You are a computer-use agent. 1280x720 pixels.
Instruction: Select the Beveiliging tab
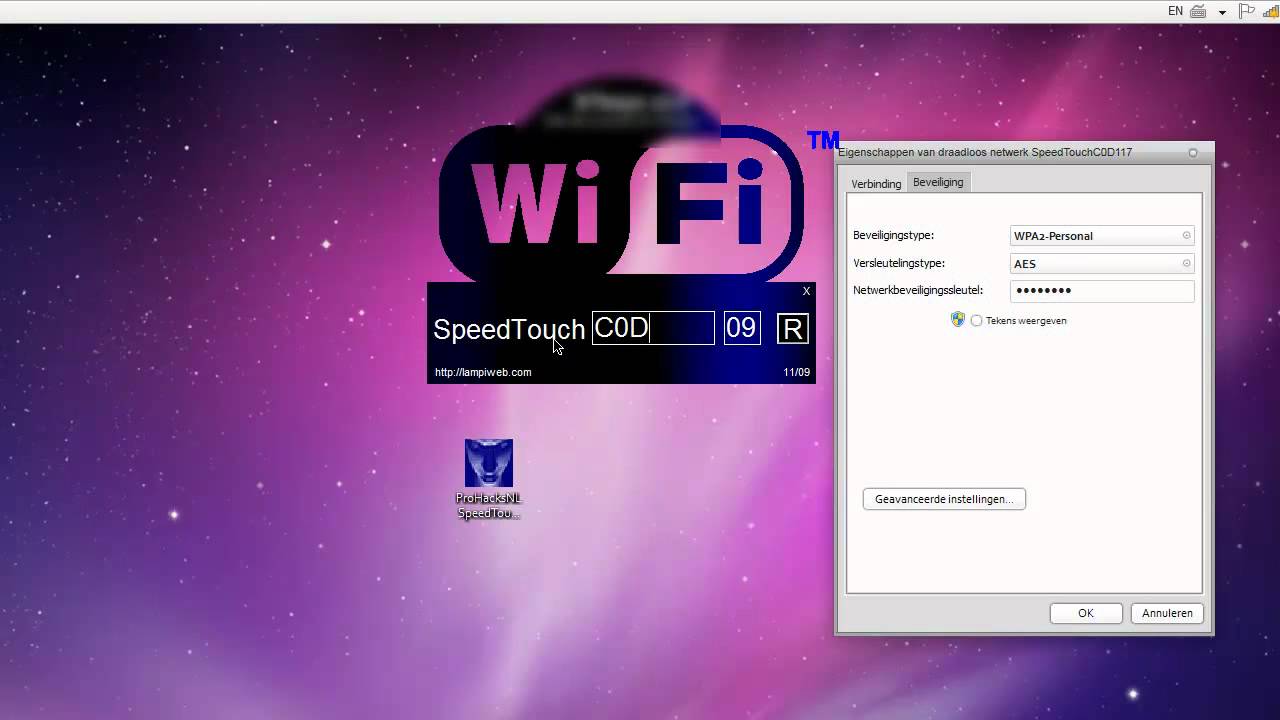point(938,182)
